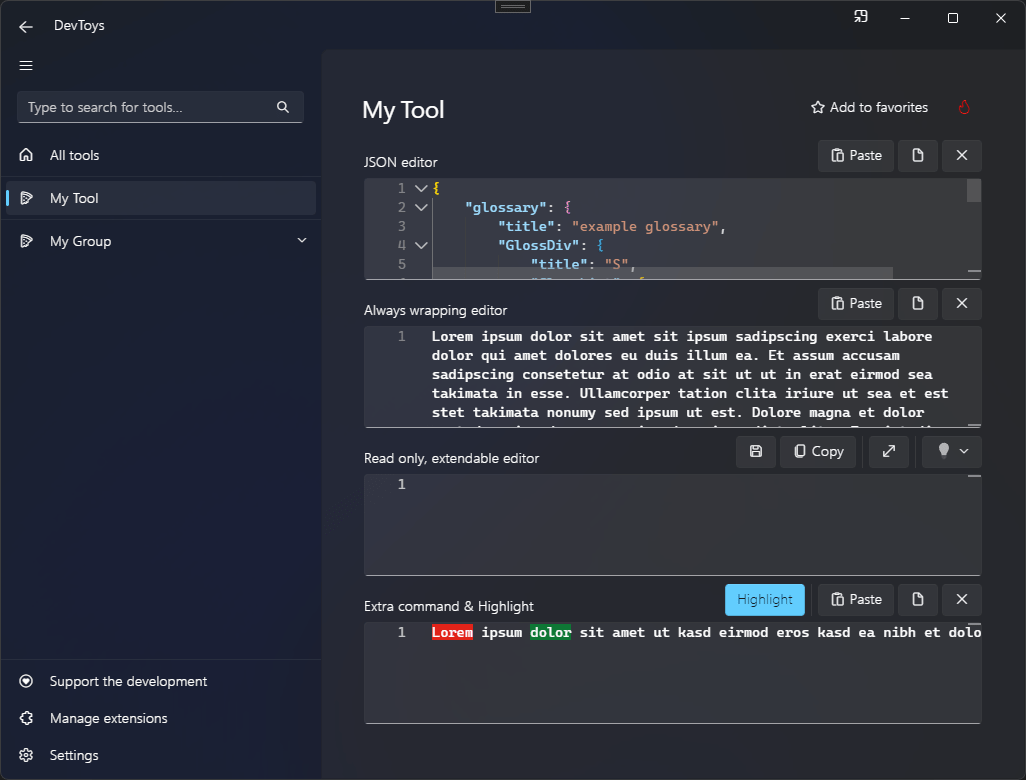Go back with the arrow icon
The height and width of the screenshot is (780, 1026).
(x=26, y=26)
